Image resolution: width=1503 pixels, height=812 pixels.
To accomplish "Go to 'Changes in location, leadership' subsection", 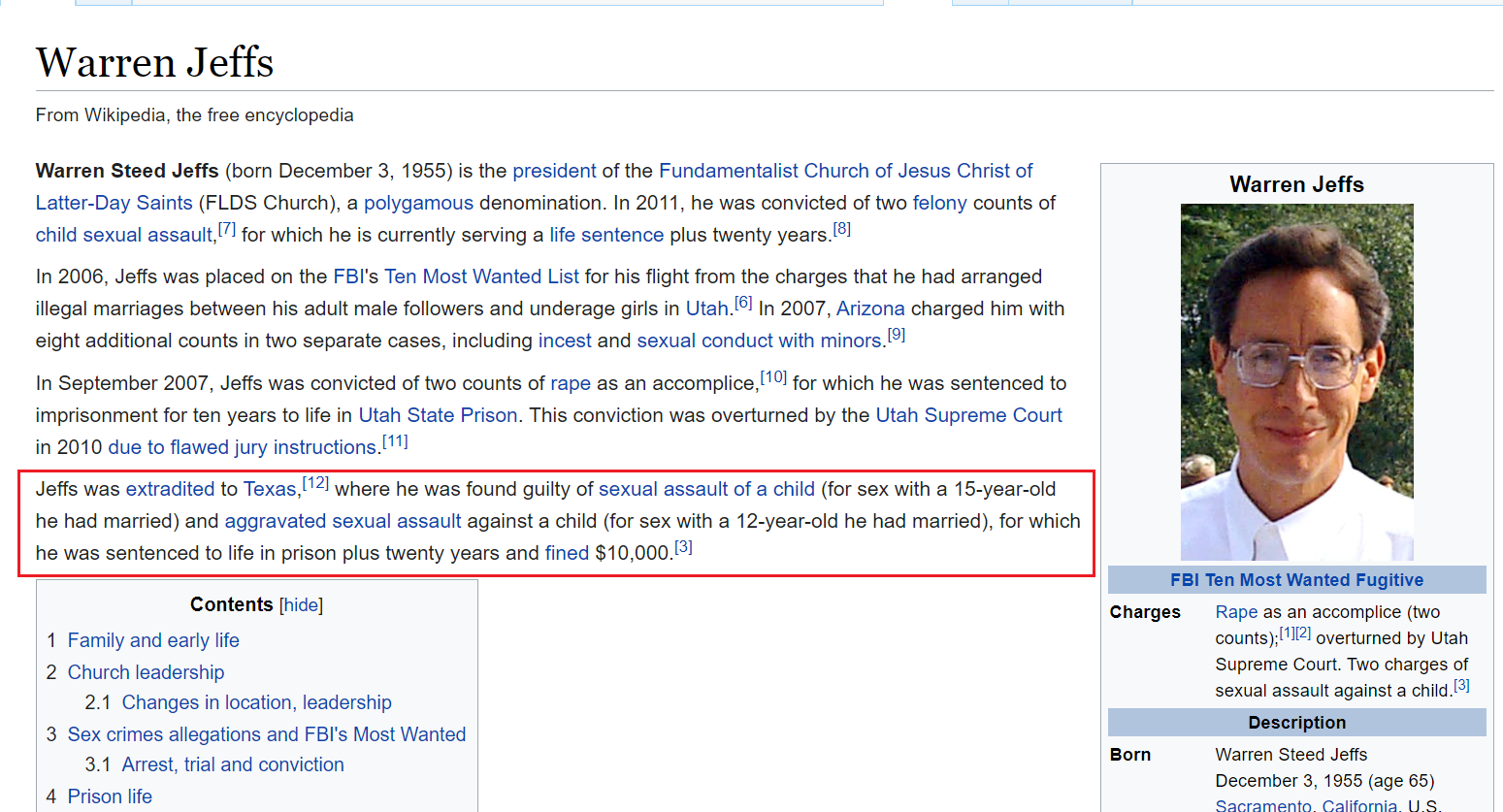I will (x=256, y=702).
